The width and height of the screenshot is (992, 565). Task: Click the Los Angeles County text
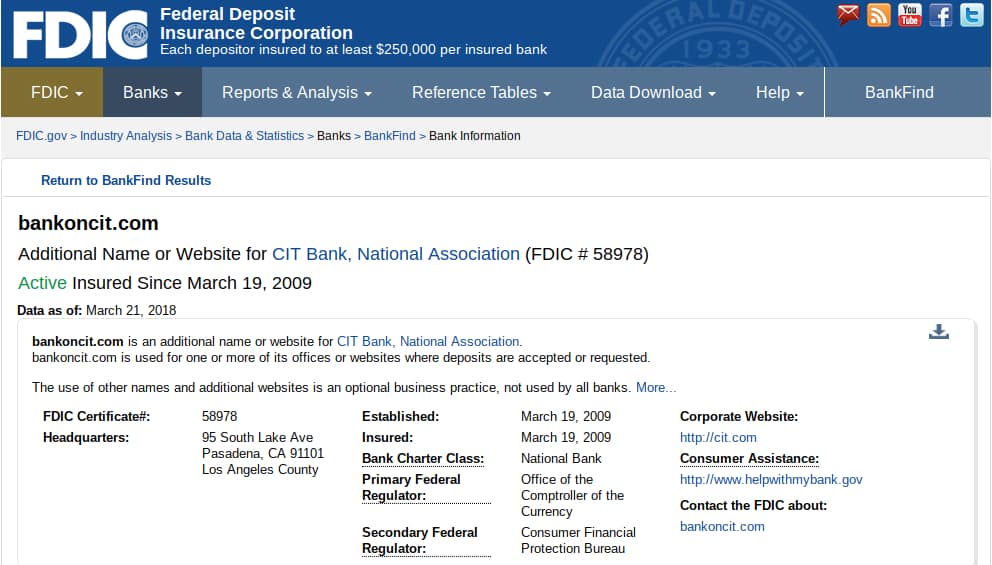pos(260,469)
